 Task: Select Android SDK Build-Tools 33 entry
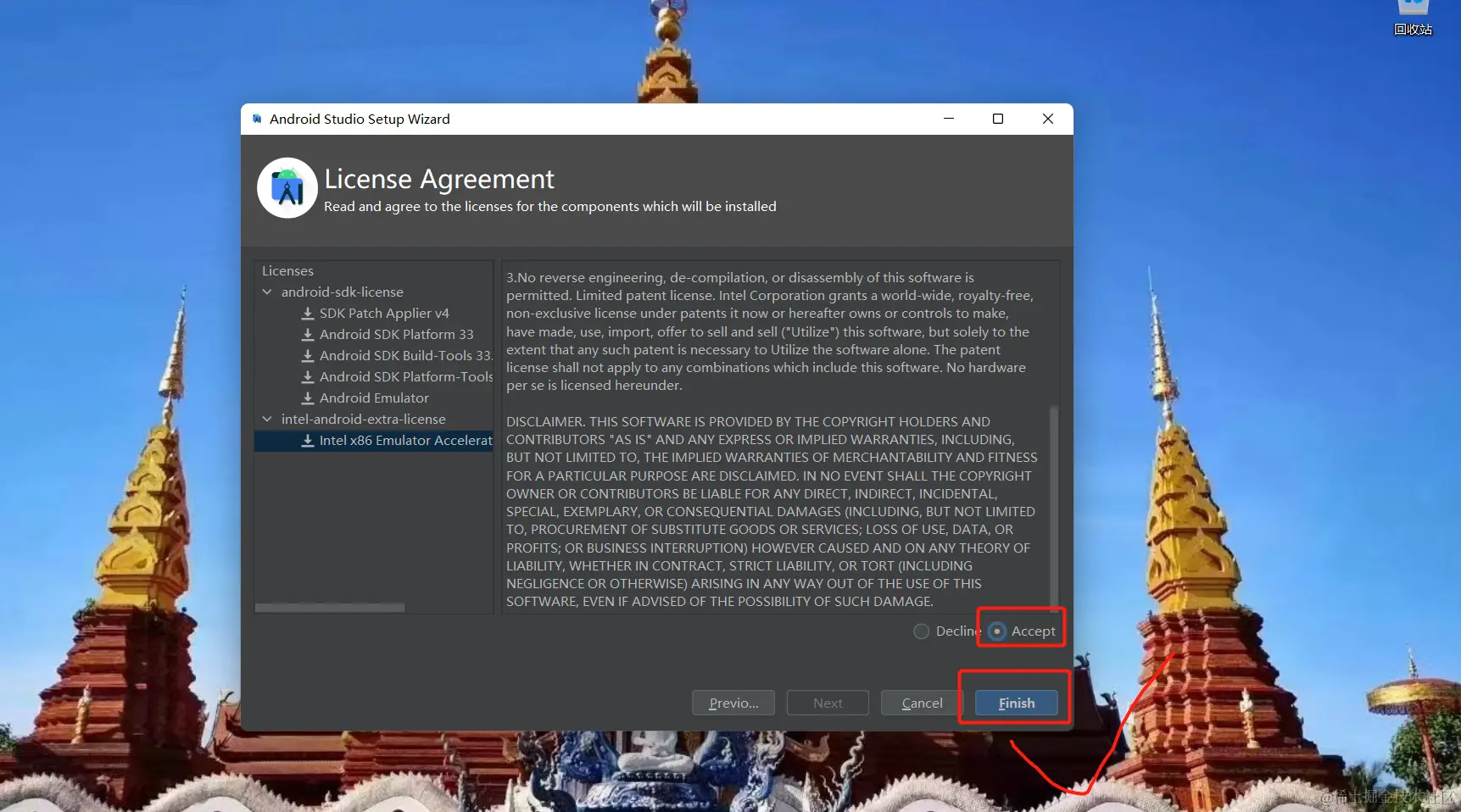[406, 356]
